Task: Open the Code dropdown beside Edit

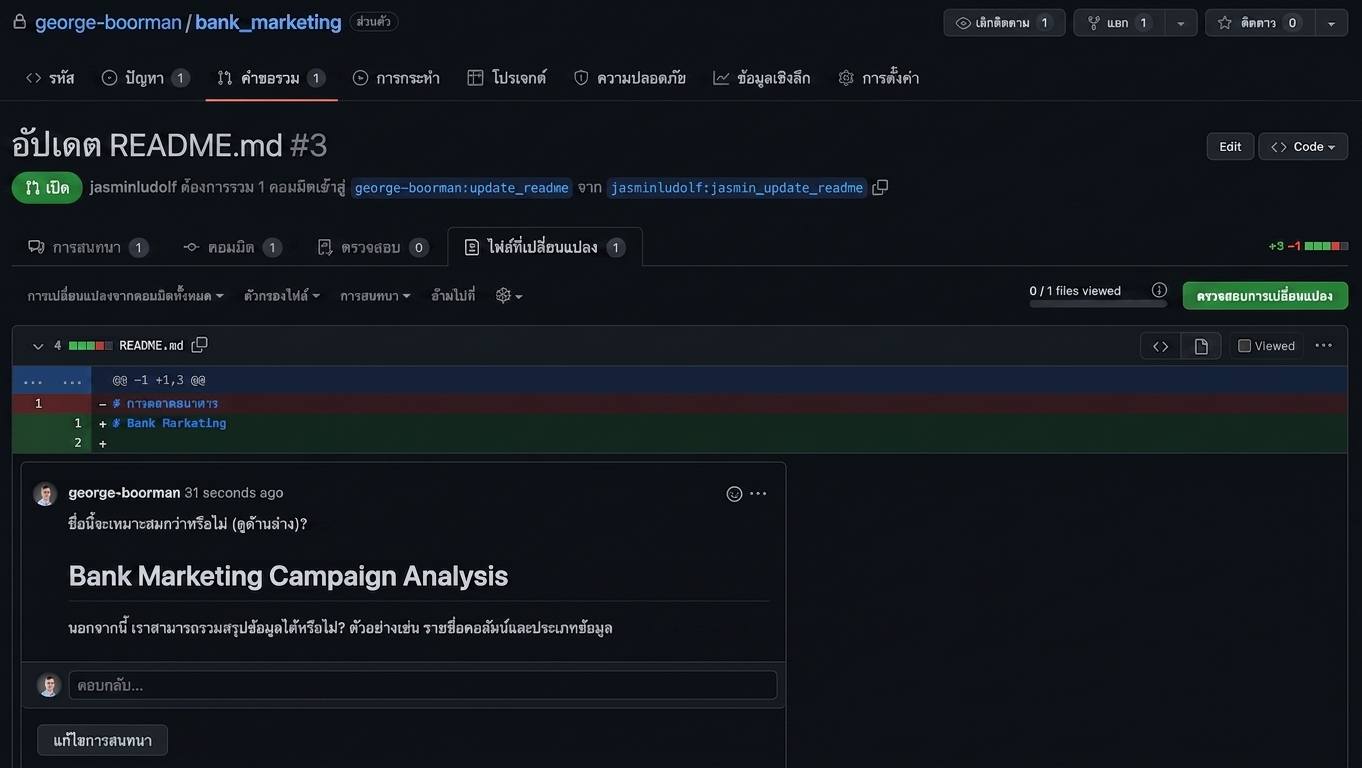Action: 1303,146
